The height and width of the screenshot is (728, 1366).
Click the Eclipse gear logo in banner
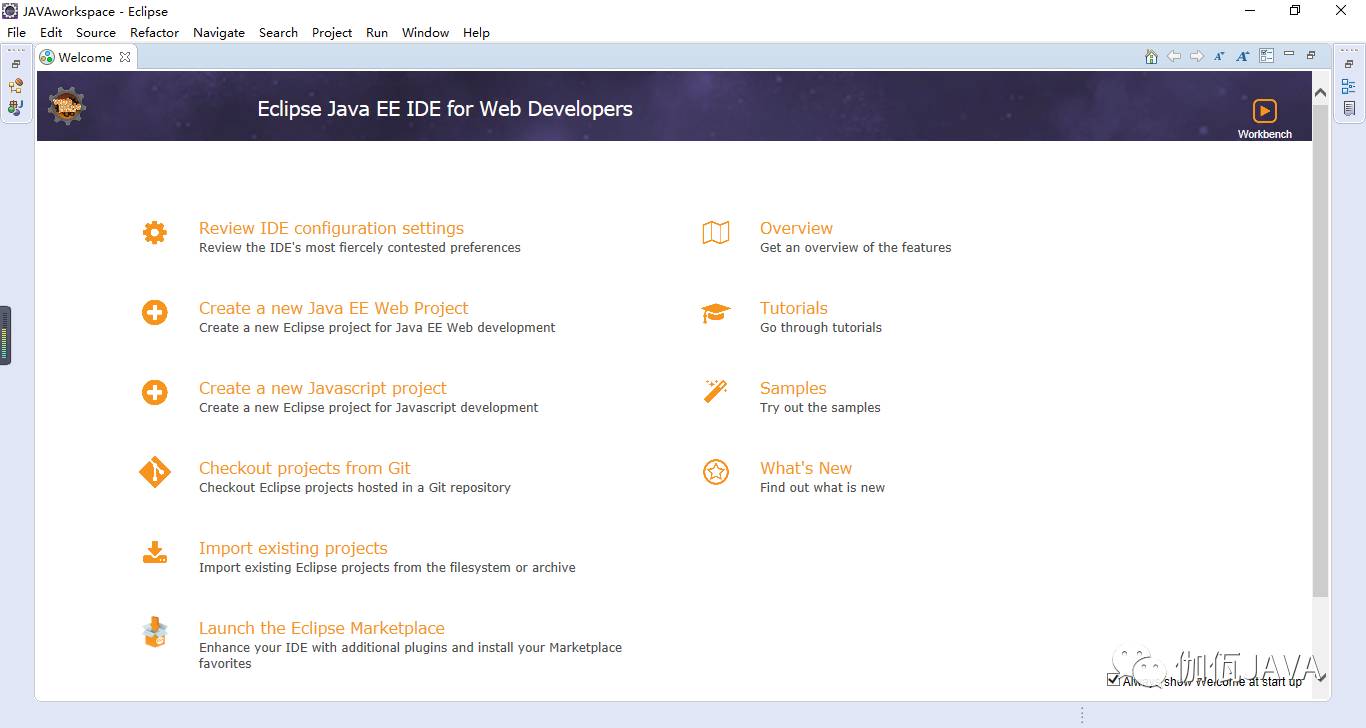pos(67,106)
